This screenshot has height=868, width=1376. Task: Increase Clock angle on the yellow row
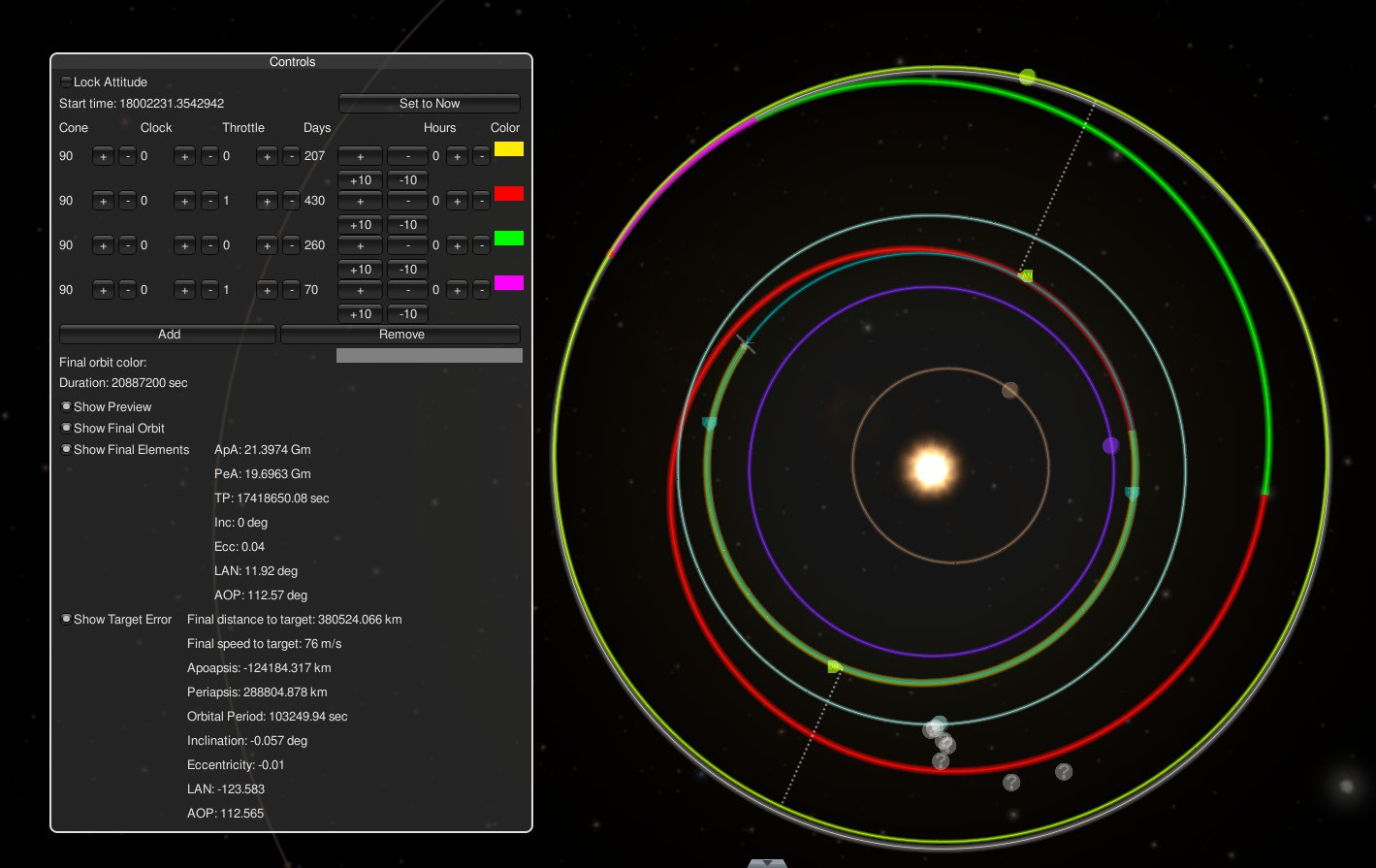click(x=184, y=156)
